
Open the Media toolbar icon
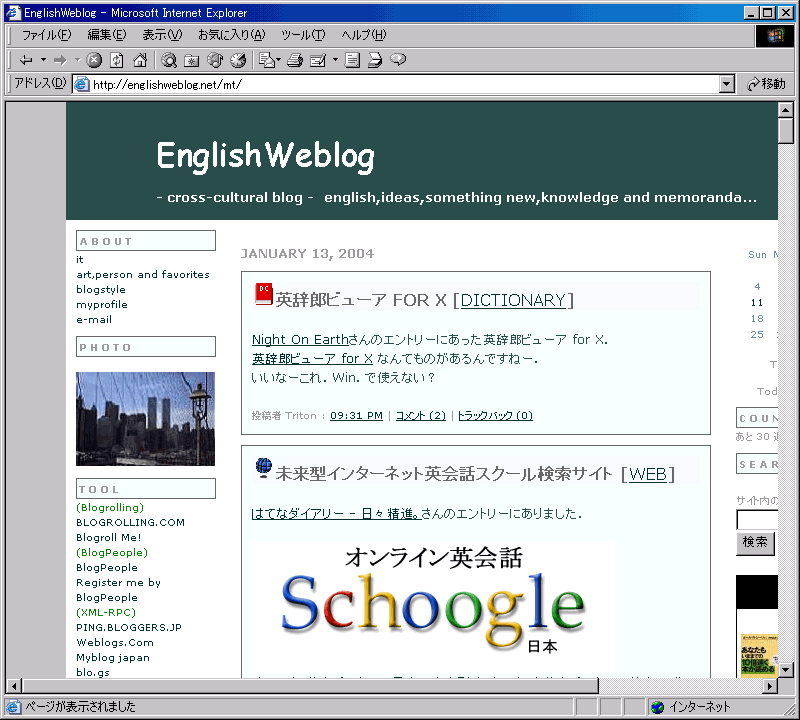tap(215, 60)
